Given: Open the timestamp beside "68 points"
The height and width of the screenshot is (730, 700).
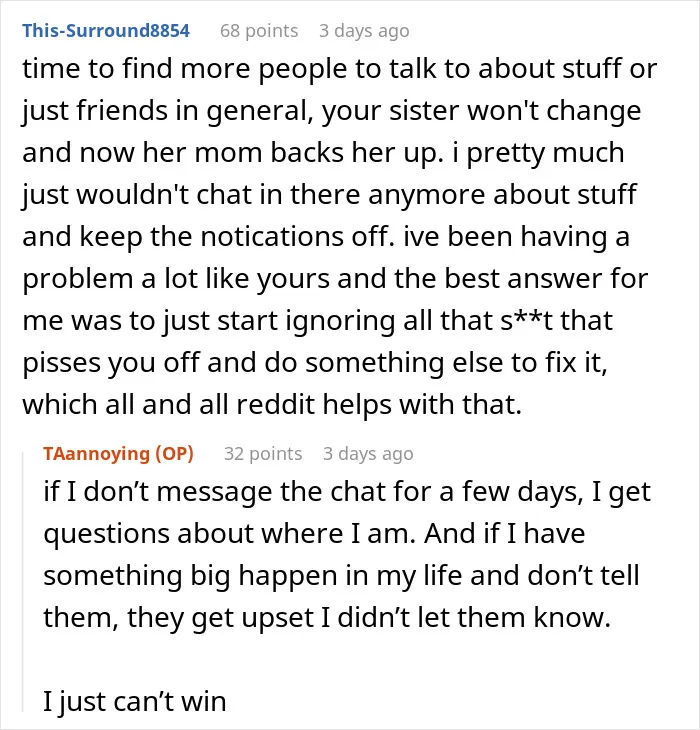Looking at the screenshot, I should (364, 31).
